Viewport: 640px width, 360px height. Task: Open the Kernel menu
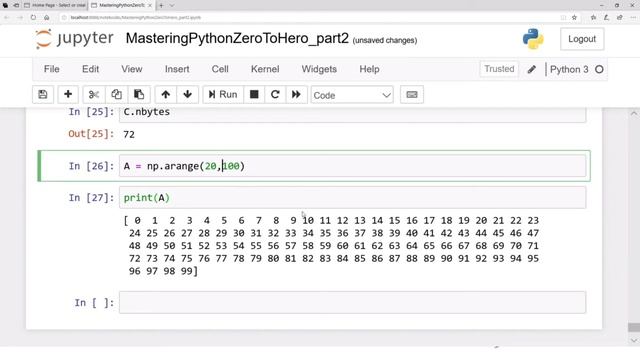(x=265, y=69)
